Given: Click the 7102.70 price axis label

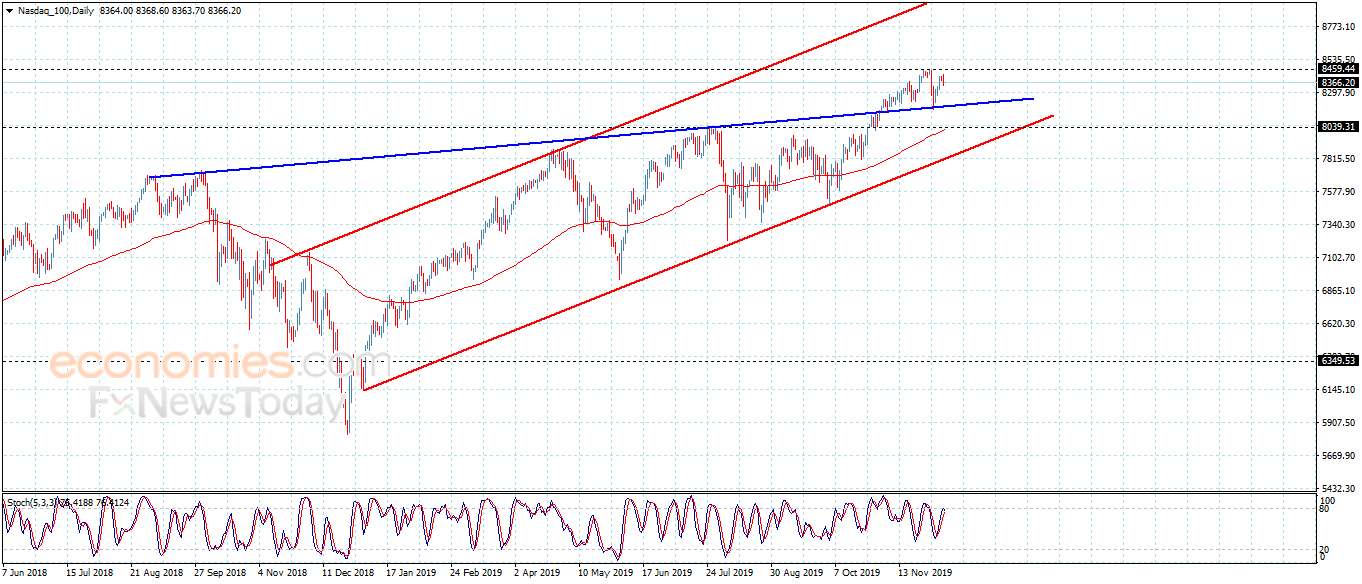Looking at the screenshot, I should (1338, 258).
